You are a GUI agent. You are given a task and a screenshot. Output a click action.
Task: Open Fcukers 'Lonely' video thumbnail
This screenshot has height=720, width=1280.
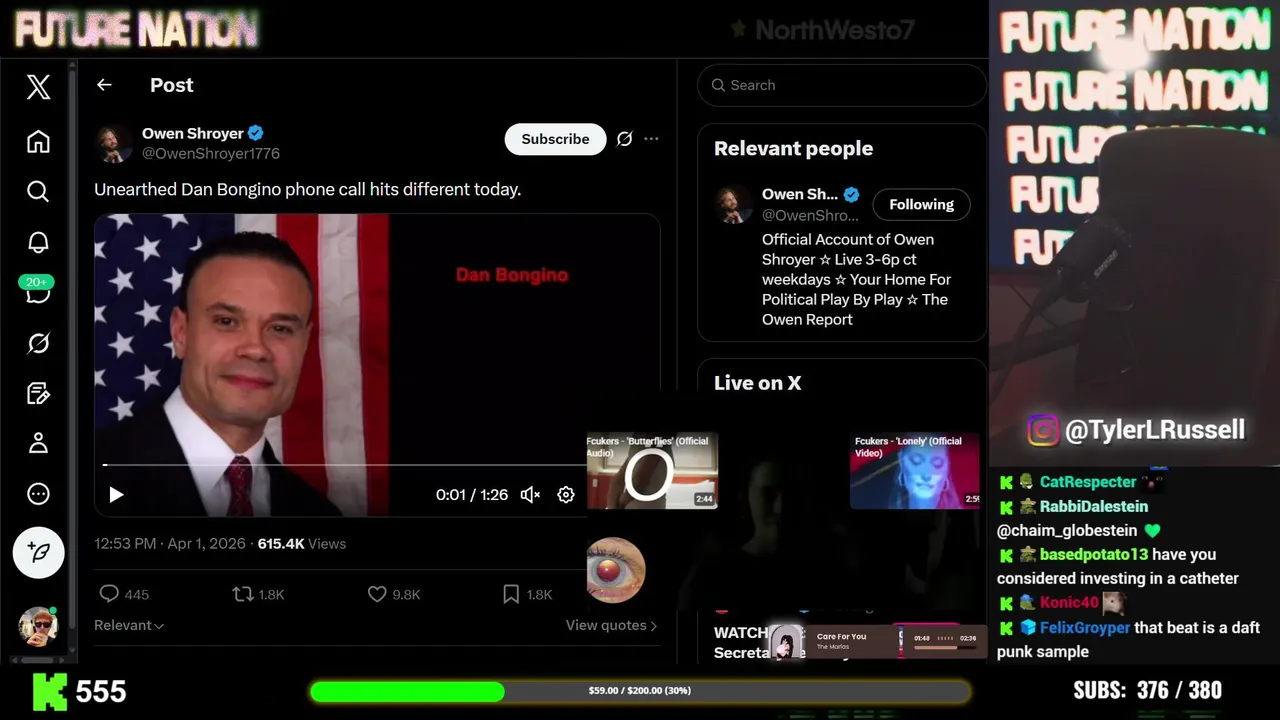(915, 471)
